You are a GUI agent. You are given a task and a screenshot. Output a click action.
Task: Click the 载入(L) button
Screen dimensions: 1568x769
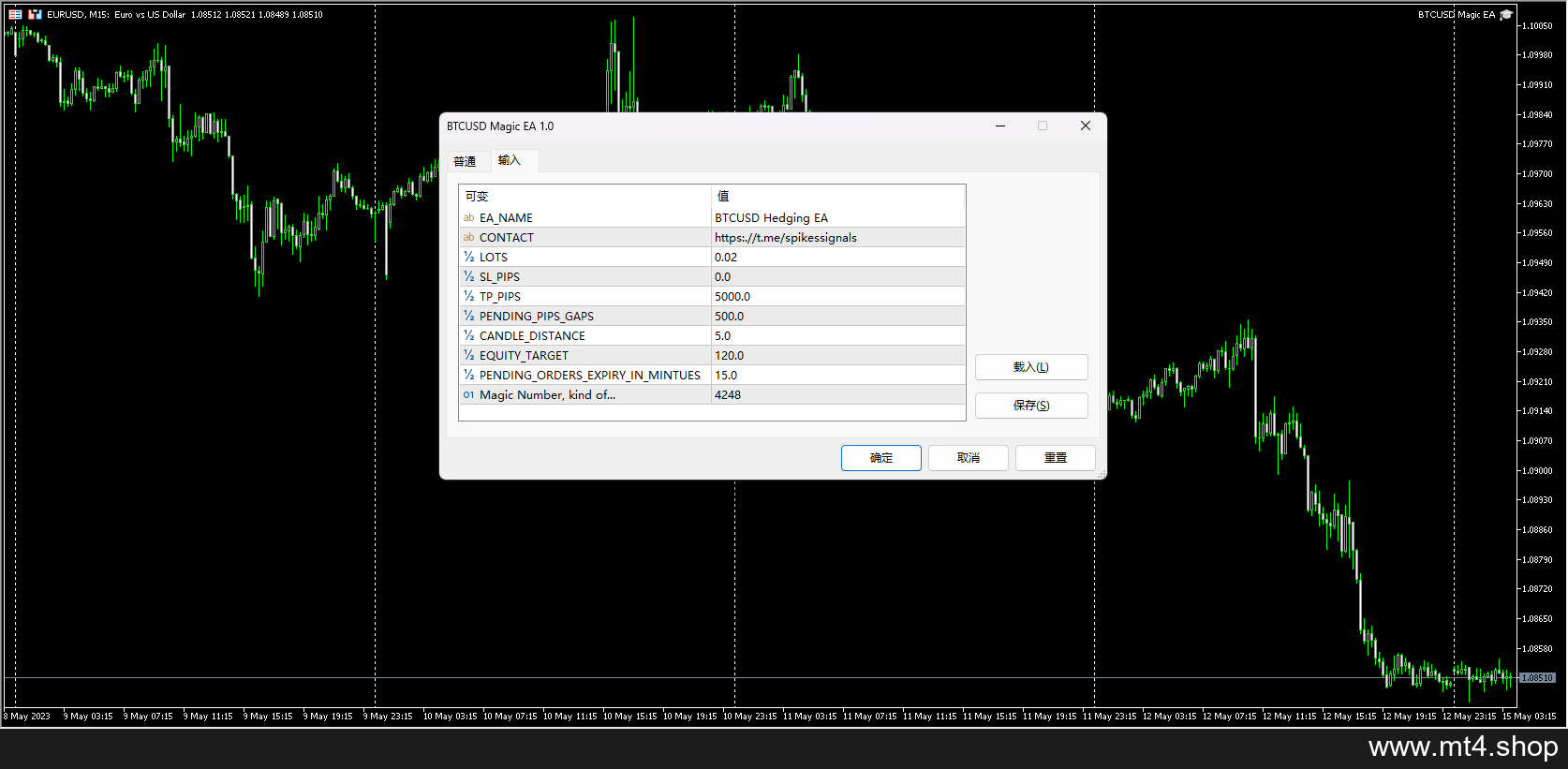pyautogui.click(x=1031, y=367)
